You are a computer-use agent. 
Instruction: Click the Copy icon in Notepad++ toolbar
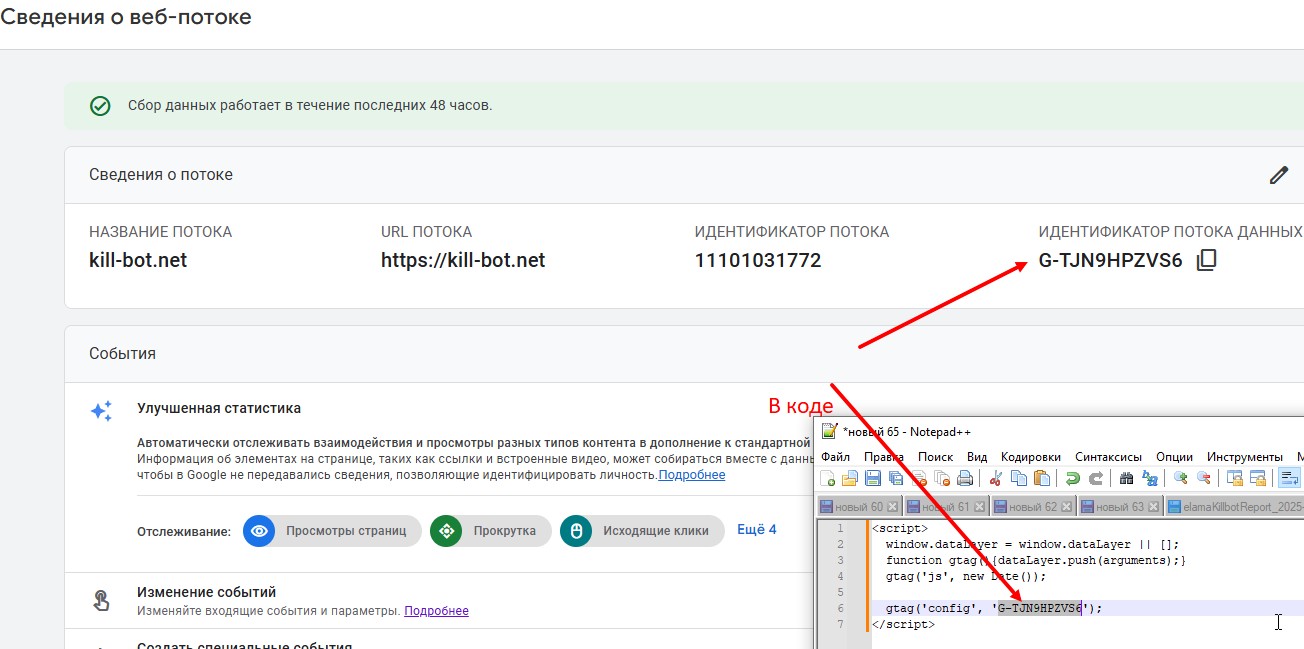pyautogui.click(x=1019, y=478)
